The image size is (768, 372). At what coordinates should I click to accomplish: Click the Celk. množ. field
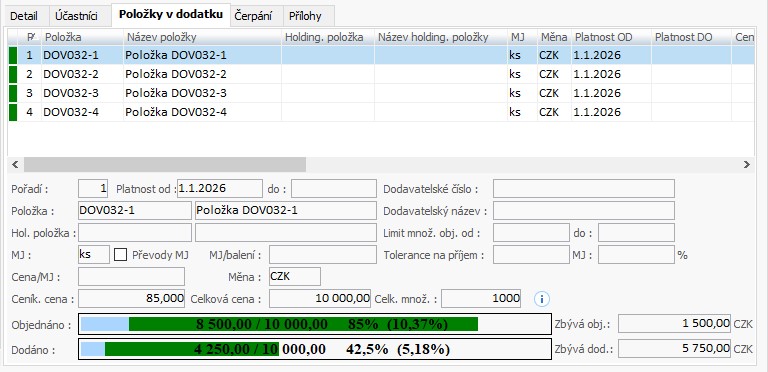click(x=481, y=299)
